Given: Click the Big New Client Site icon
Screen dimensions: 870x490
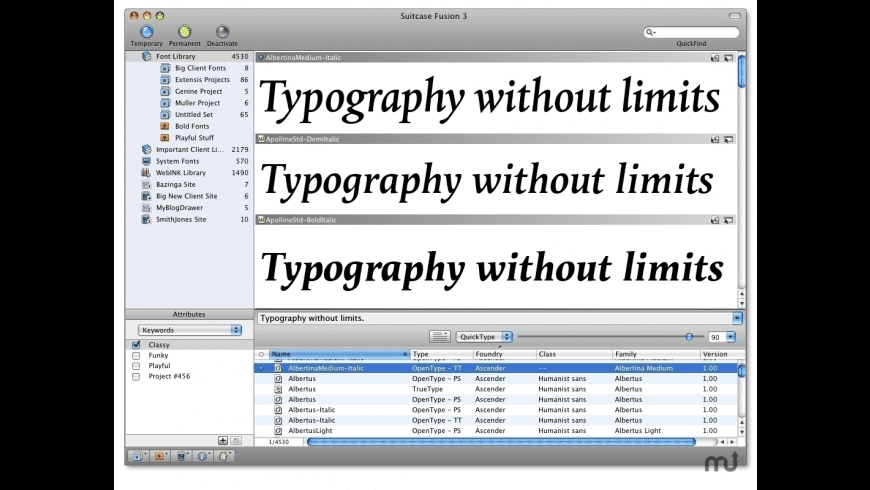Looking at the screenshot, I should click(146, 196).
